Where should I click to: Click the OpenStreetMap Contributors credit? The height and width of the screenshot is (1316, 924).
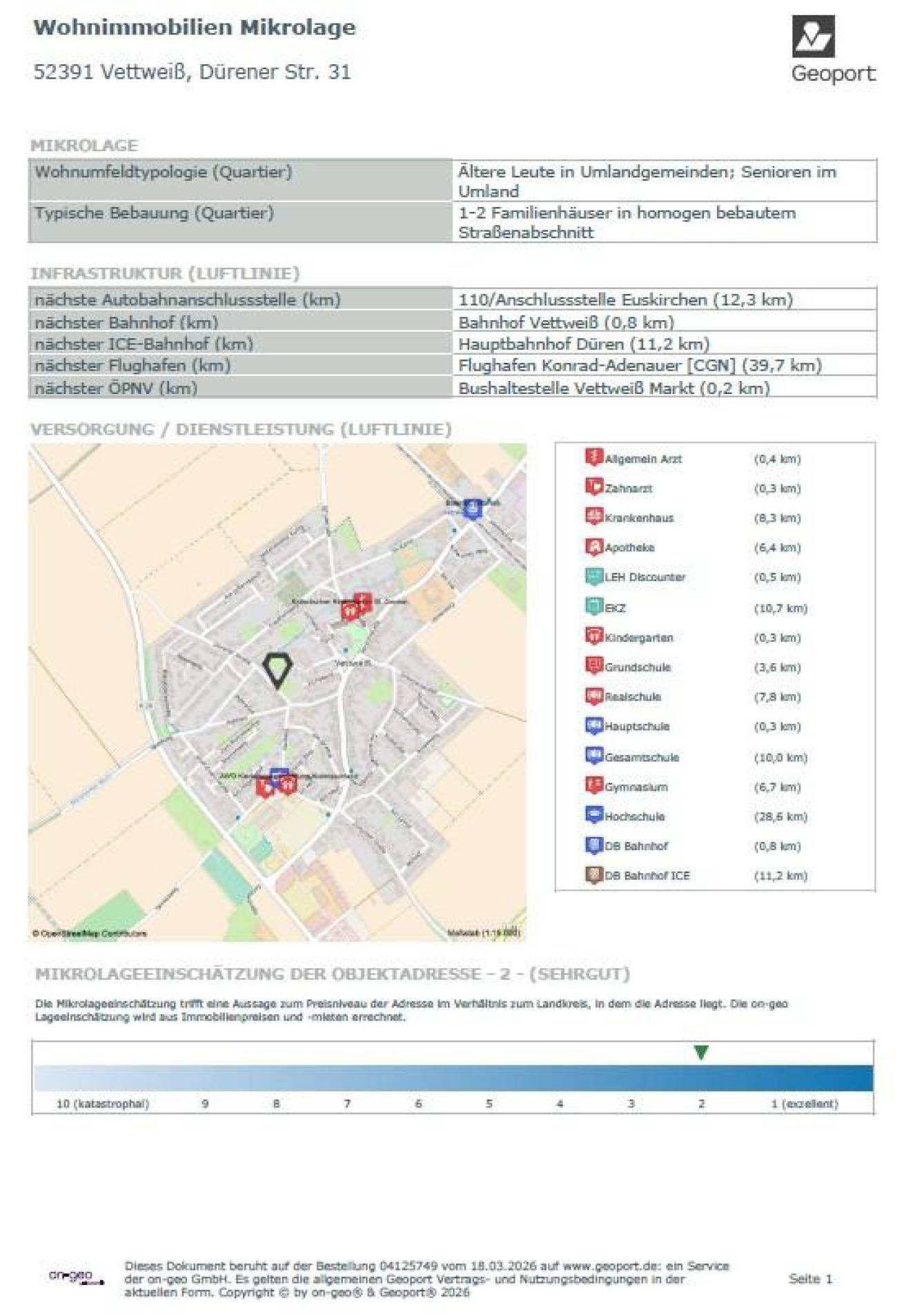[x=89, y=934]
